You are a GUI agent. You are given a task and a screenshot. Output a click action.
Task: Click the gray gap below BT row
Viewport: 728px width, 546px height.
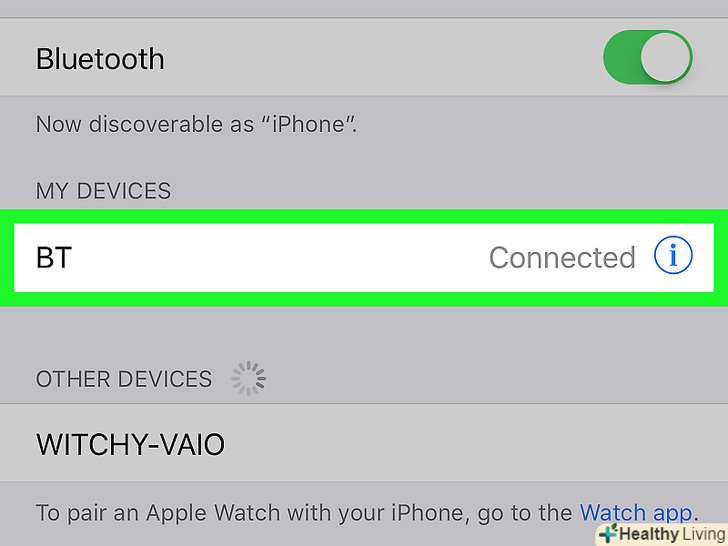point(364,332)
